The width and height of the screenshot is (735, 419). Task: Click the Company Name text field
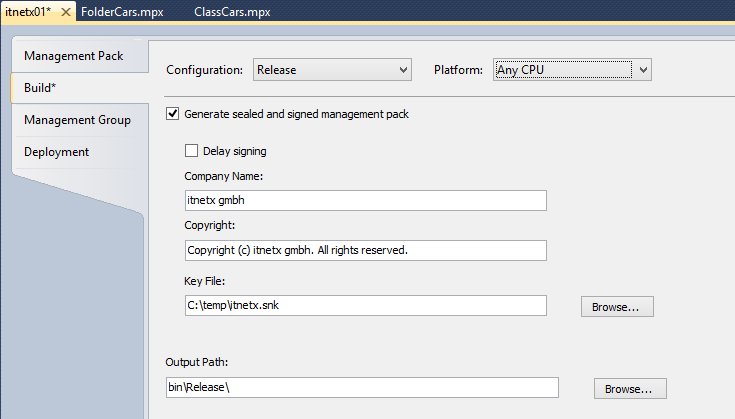(365, 200)
